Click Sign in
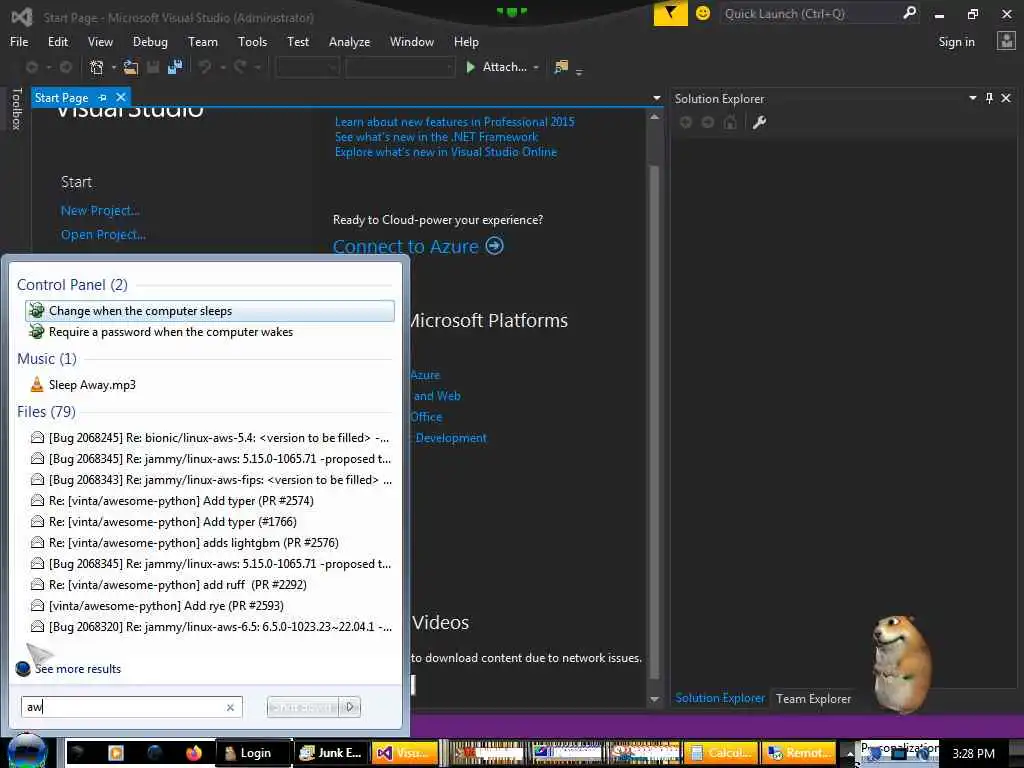Image resolution: width=1024 pixels, height=768 pixels. click(x=956, y=42)
